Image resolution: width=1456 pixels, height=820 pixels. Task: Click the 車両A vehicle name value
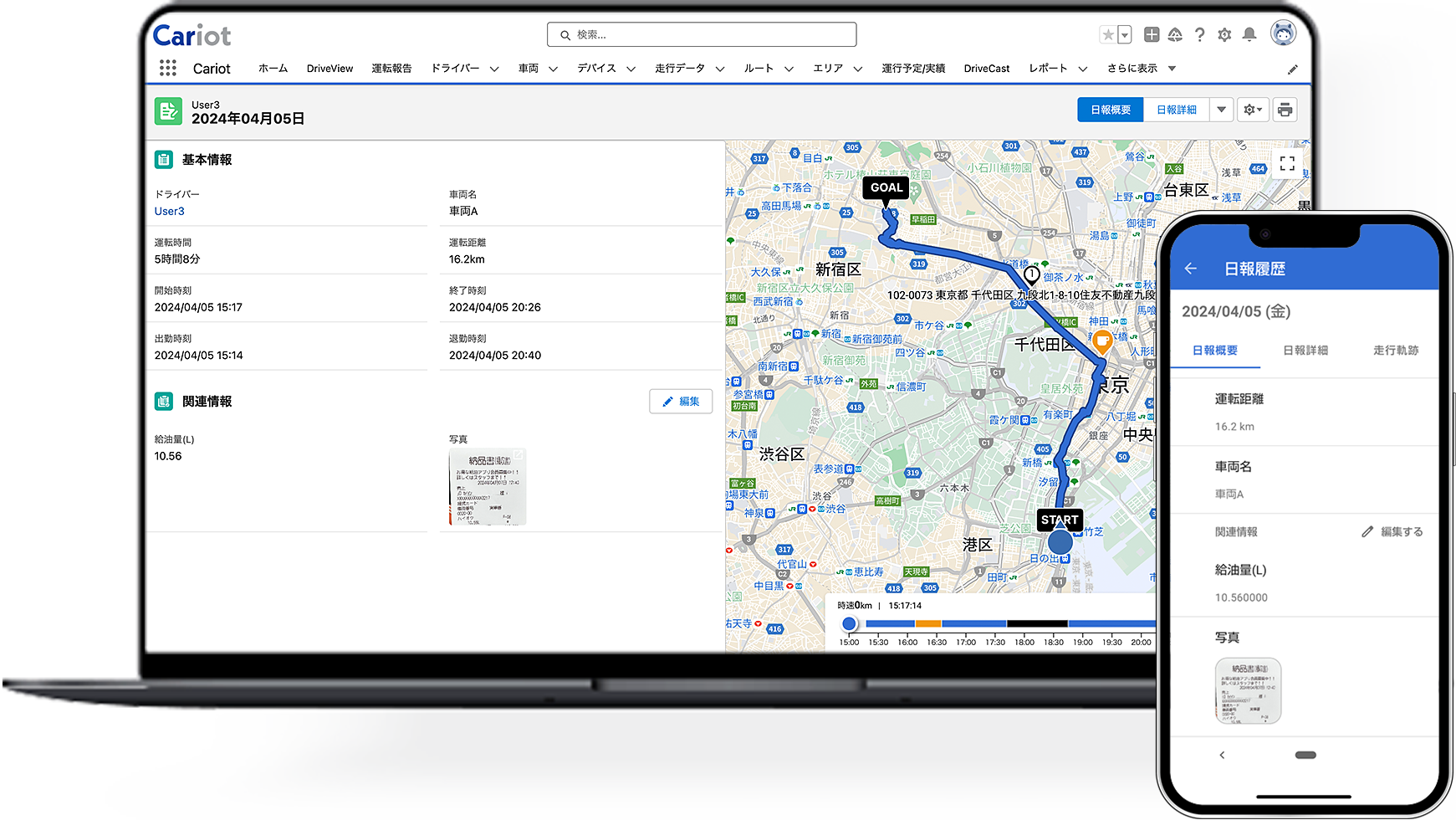pos(463,212)
